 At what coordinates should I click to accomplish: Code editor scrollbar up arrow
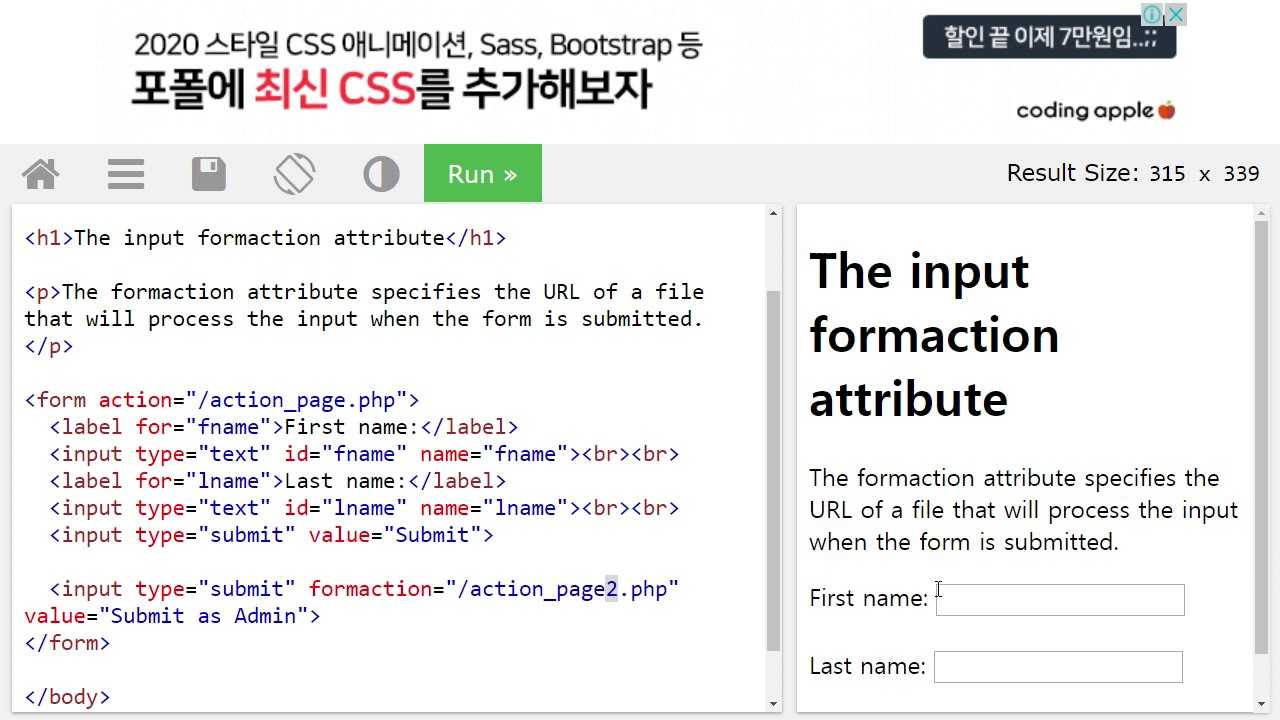tap(773, 213)
